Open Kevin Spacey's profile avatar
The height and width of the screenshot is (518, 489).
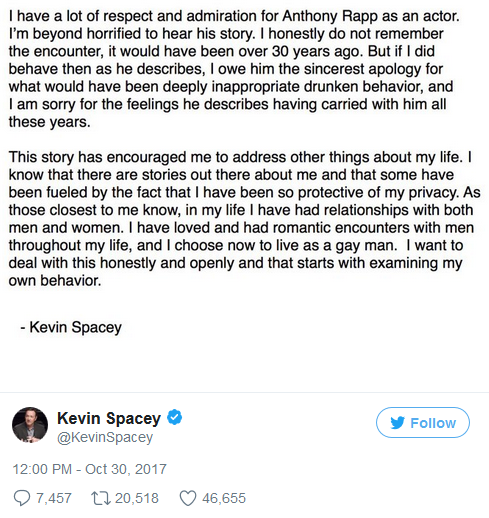[30, 424]
